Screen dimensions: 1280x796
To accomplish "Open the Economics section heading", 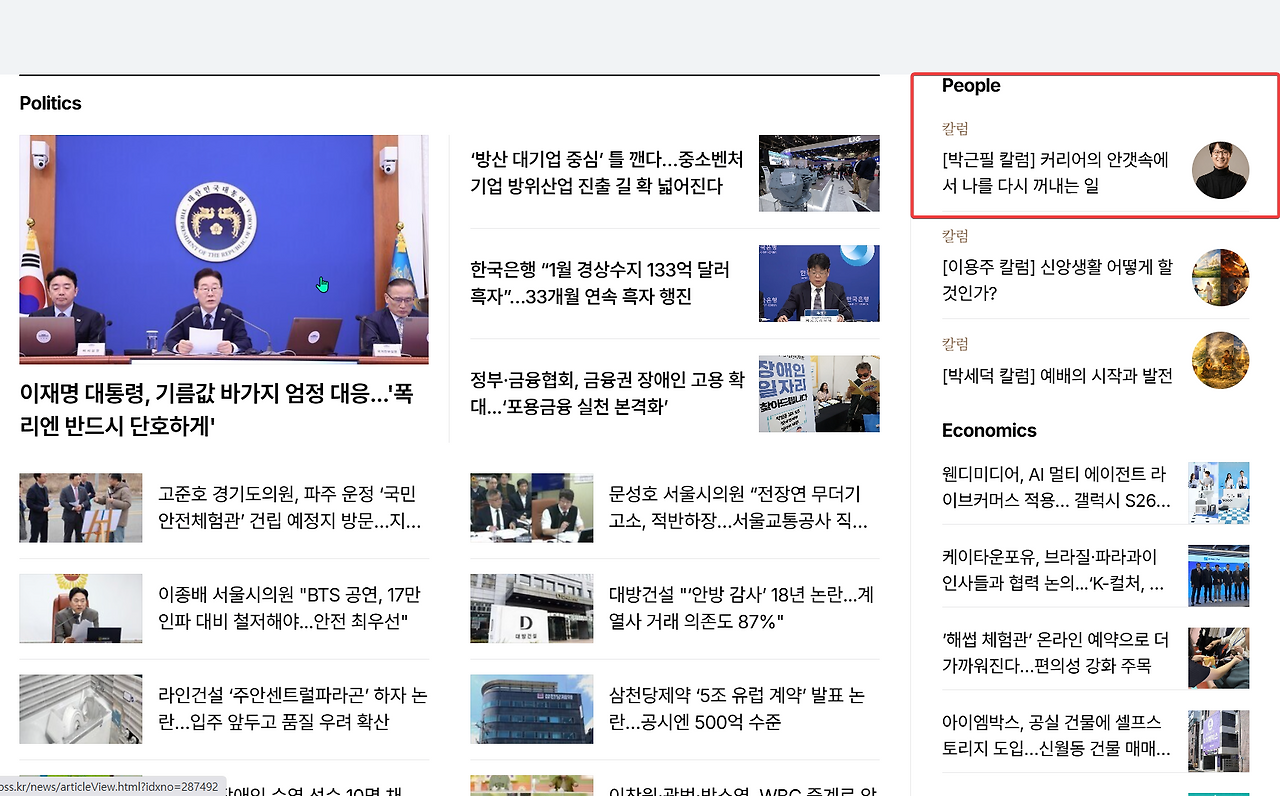I will [x=989, y=431].
